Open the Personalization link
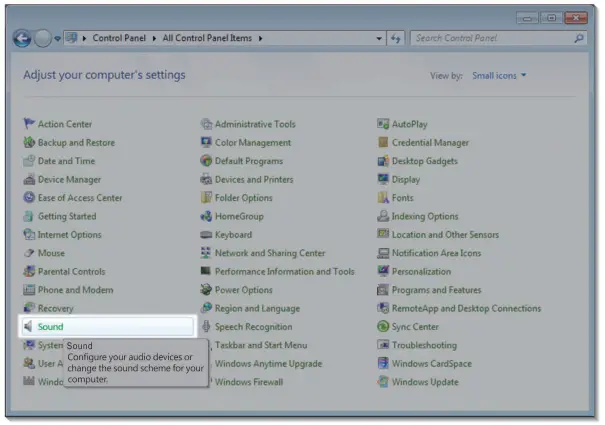The image size is (605, 425). 421,271
